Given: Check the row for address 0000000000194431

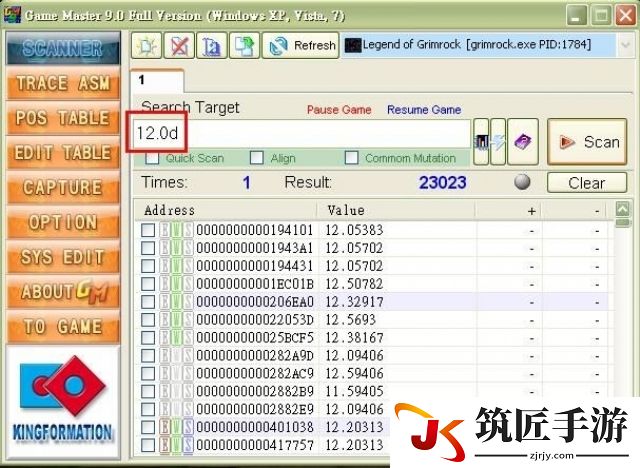Looking at the screenshot, I should (148, 266).
